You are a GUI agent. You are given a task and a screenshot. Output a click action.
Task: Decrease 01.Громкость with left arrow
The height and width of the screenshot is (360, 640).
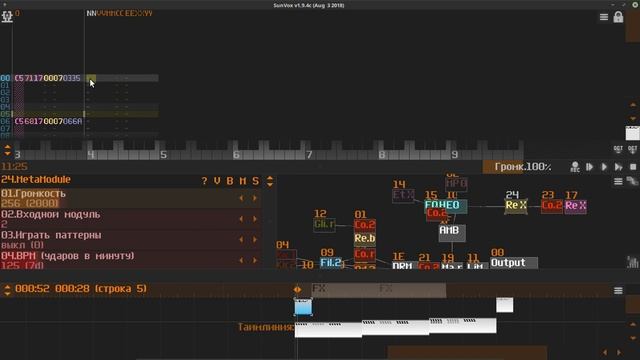coord(241,198)
